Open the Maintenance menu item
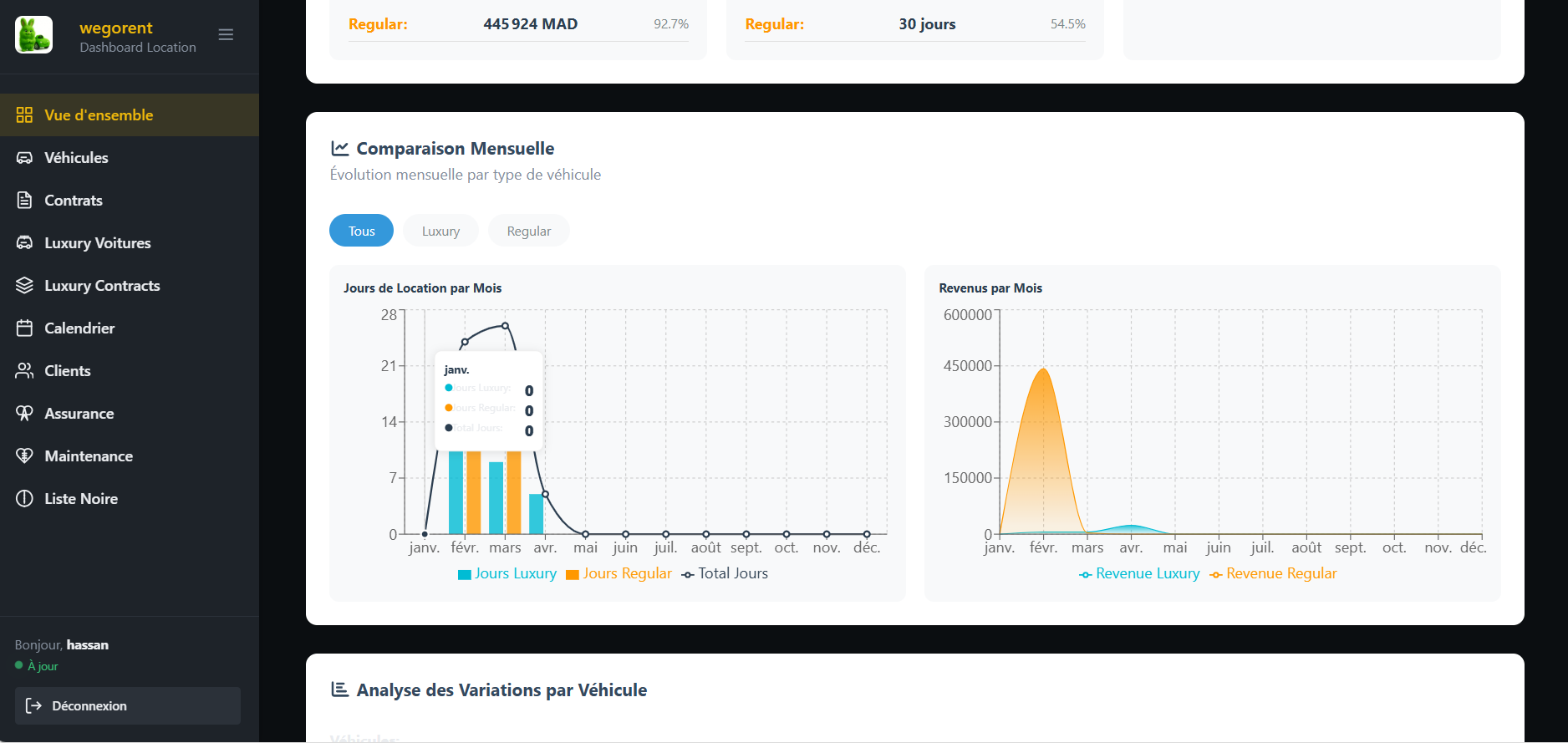 (x=89, y=456)
